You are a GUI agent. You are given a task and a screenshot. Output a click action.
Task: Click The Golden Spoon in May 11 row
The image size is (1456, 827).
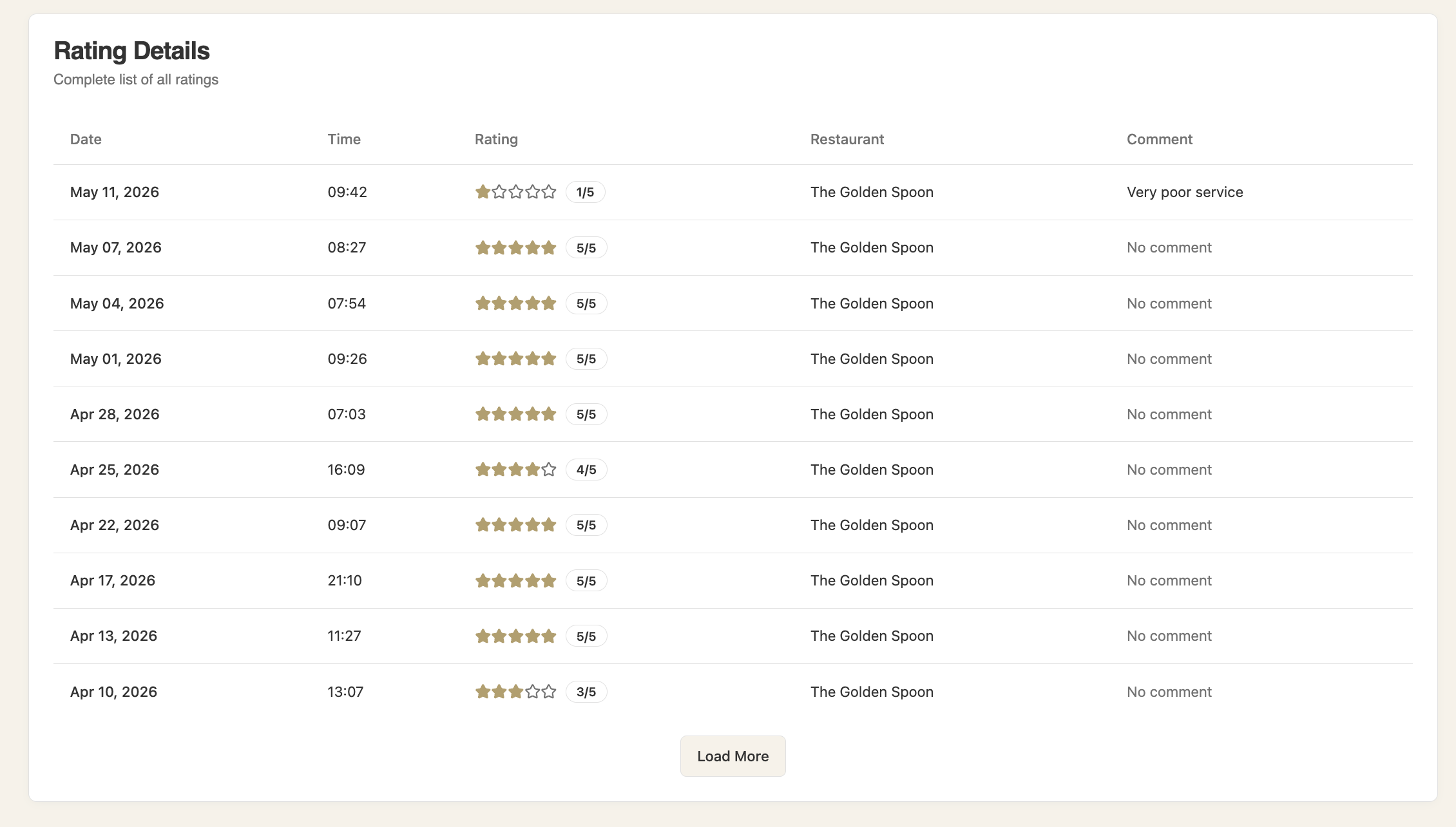pyautogui.click(x=872, y=192)
